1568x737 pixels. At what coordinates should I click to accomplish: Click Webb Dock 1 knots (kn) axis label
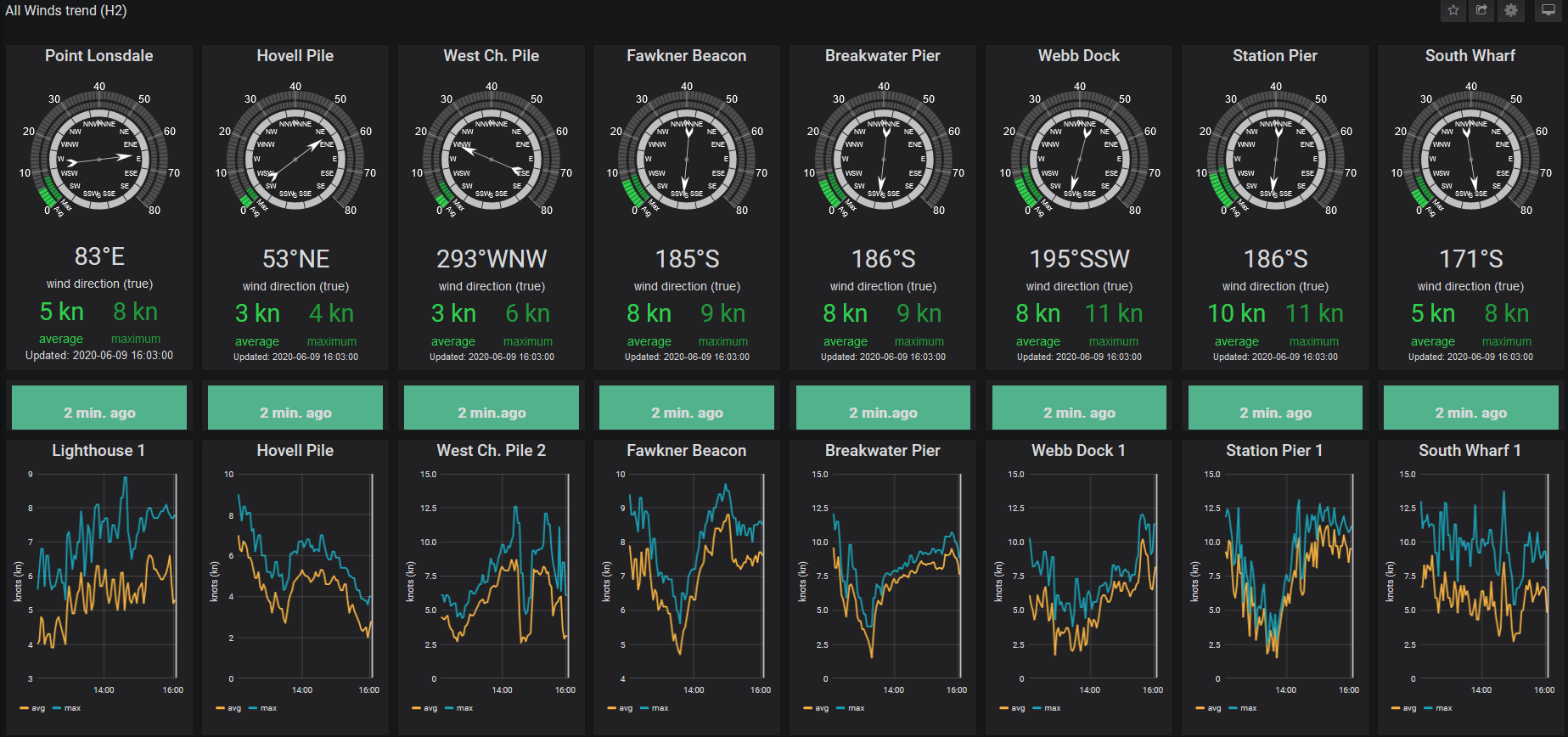tap(998, 582)
